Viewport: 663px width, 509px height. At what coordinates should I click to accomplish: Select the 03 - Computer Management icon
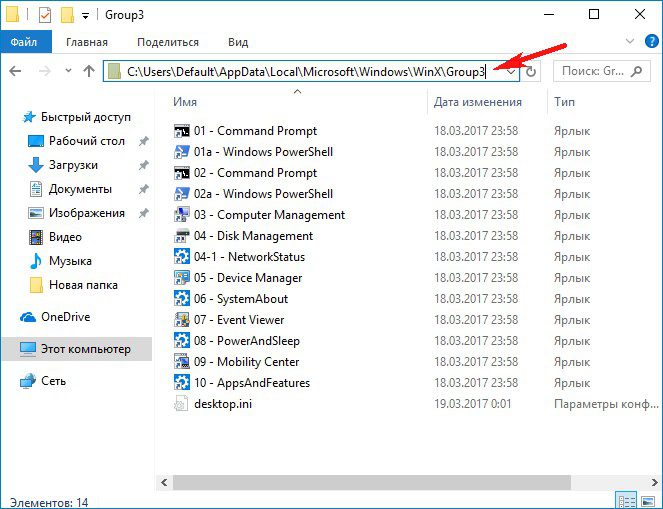[x=182, y=215]
